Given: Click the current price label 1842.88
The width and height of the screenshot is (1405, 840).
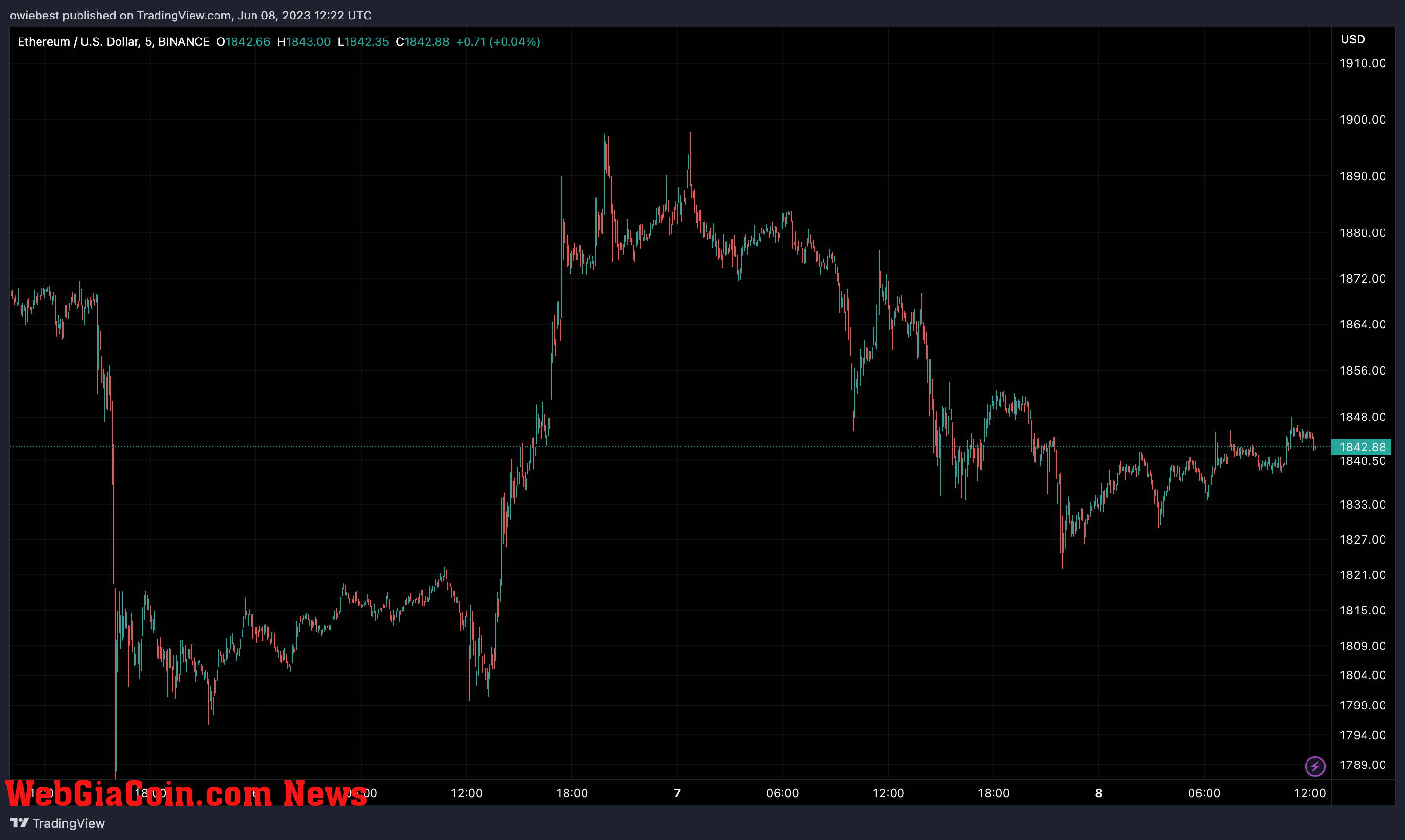Looking at the screenshot, I should 1361,447.
